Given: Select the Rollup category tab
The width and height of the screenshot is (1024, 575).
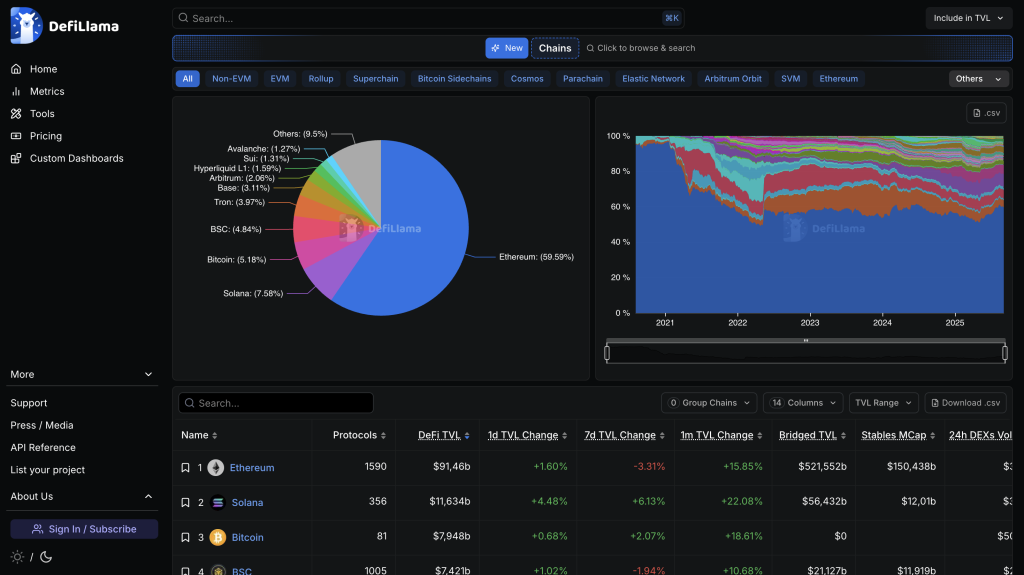Looking at the screenshot, I should click(321, 79).
